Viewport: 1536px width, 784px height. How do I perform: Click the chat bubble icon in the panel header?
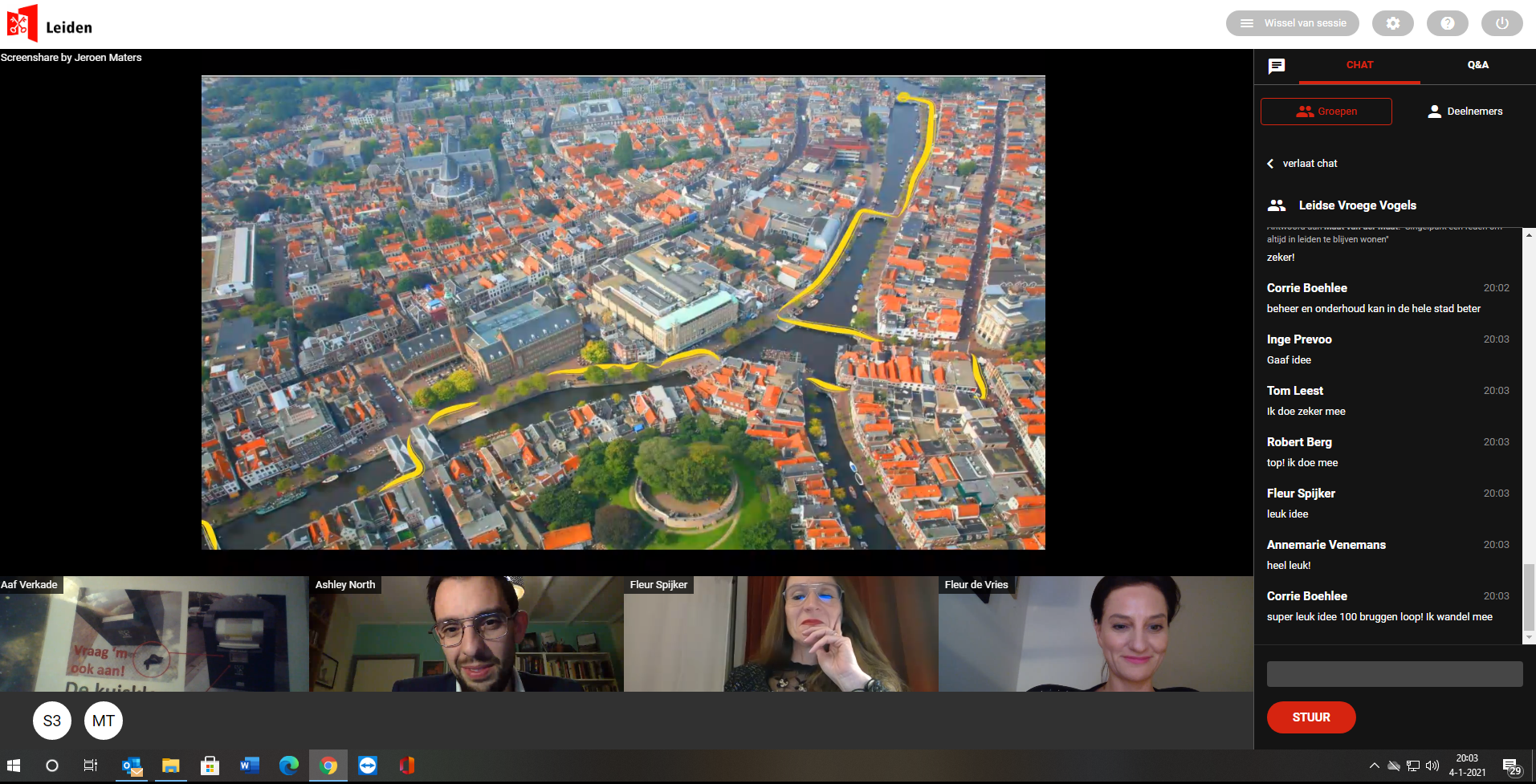(x=1276, y=66)
